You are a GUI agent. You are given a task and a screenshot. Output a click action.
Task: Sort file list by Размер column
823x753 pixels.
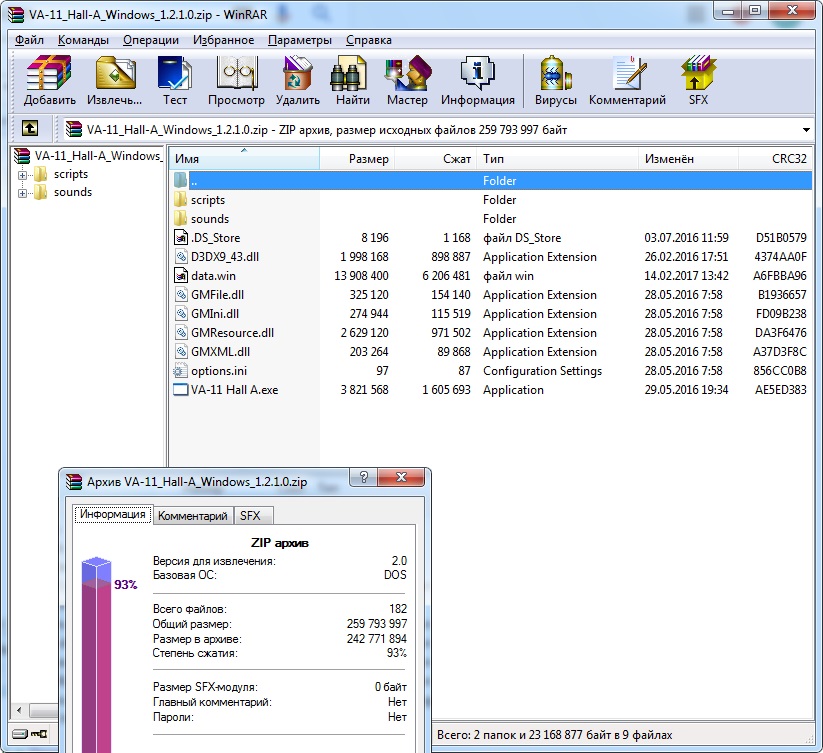coord(357,158)
